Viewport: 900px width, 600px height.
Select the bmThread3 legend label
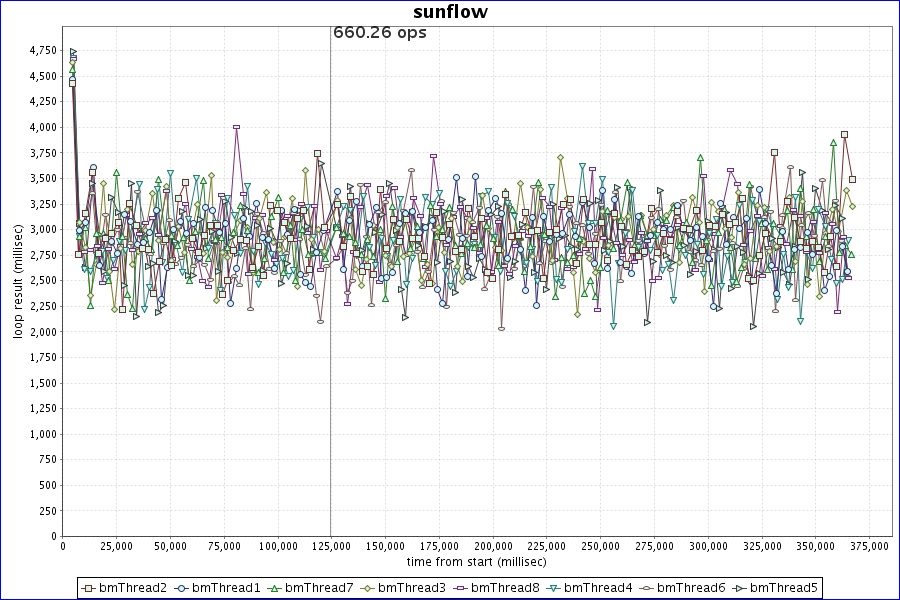pyautogui.click(x=411, y=588)
